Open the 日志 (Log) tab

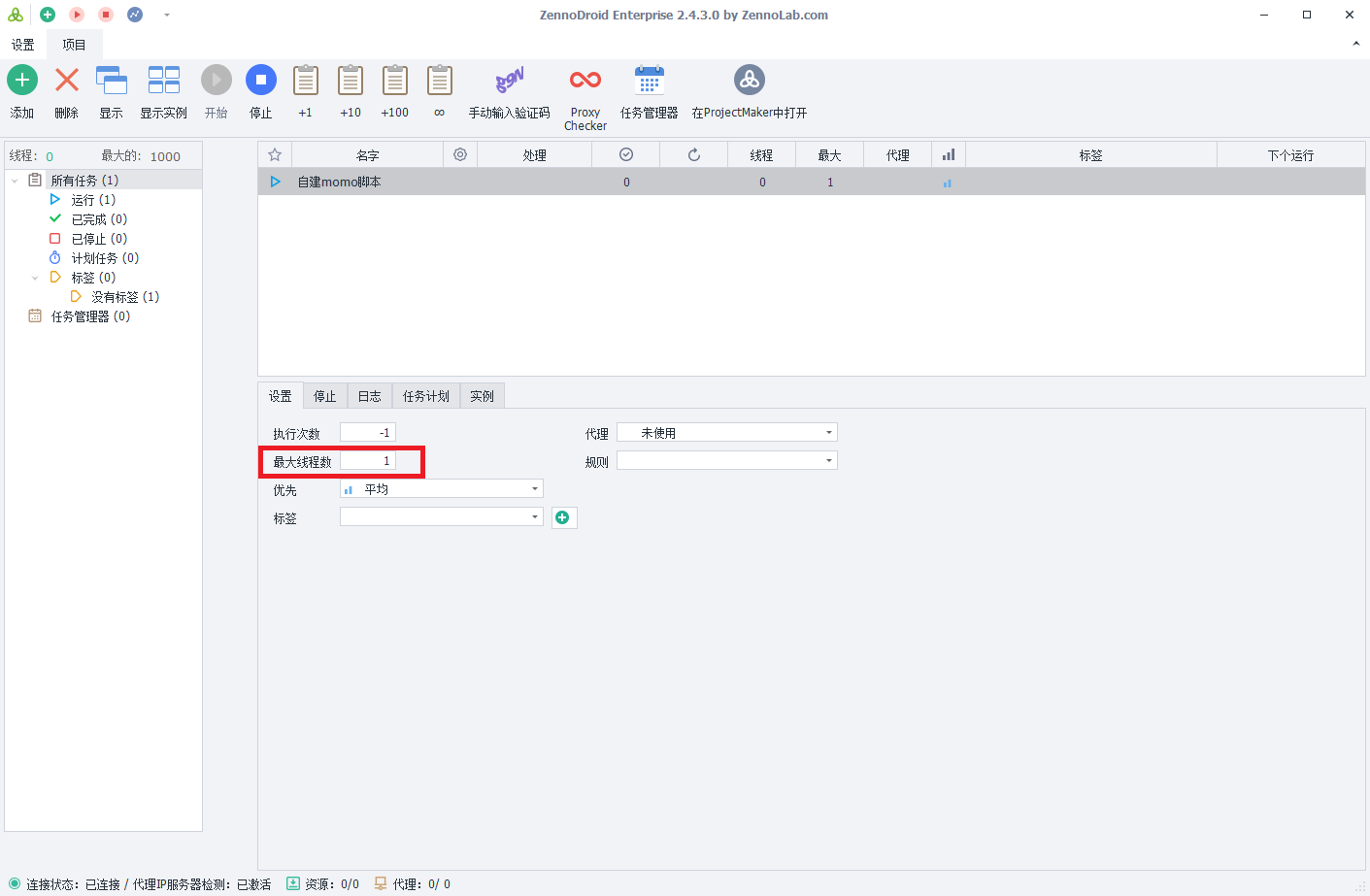[x=370, y=396]
